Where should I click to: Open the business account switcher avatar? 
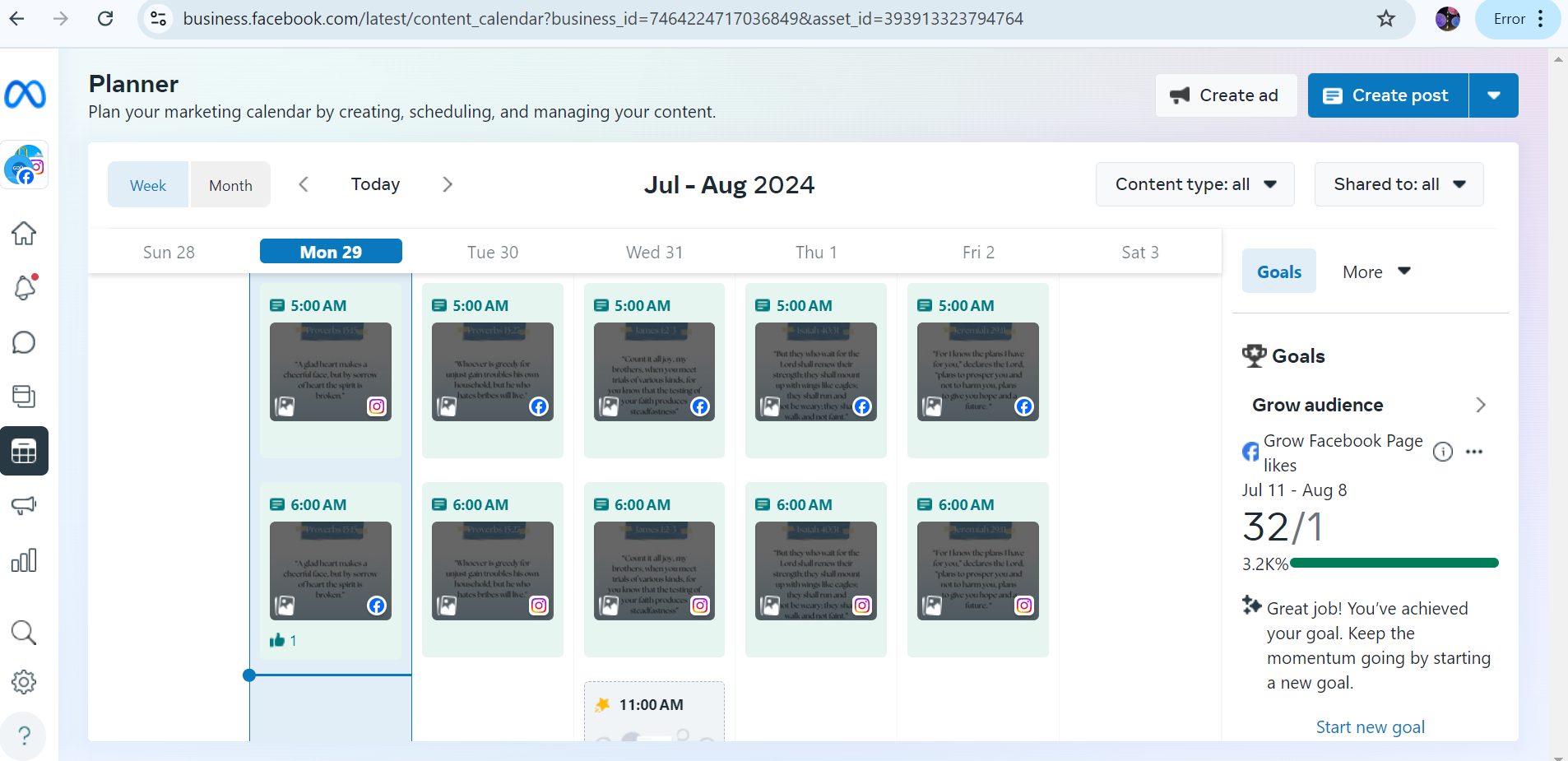25,165
